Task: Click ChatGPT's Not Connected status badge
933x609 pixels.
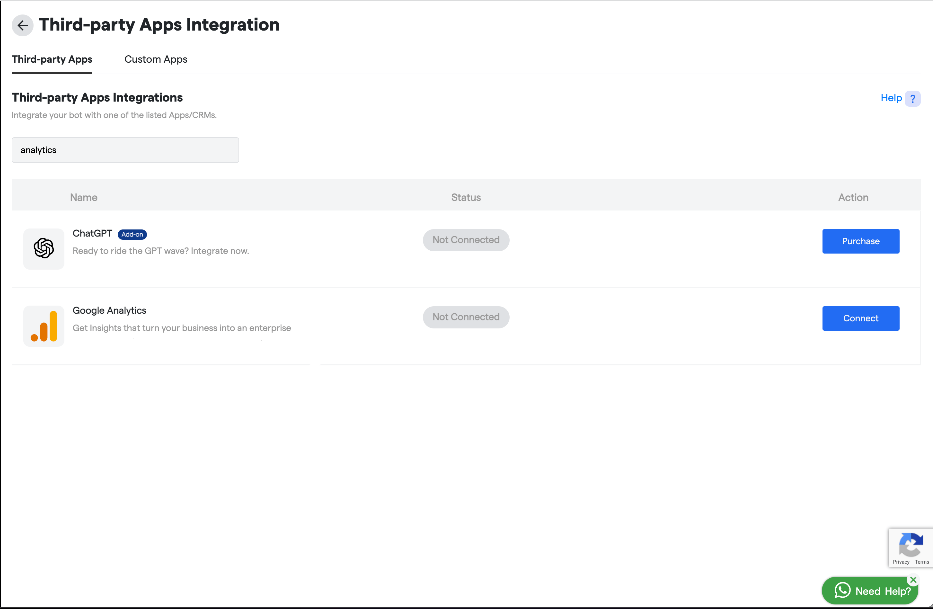Action: click(466, 240)
